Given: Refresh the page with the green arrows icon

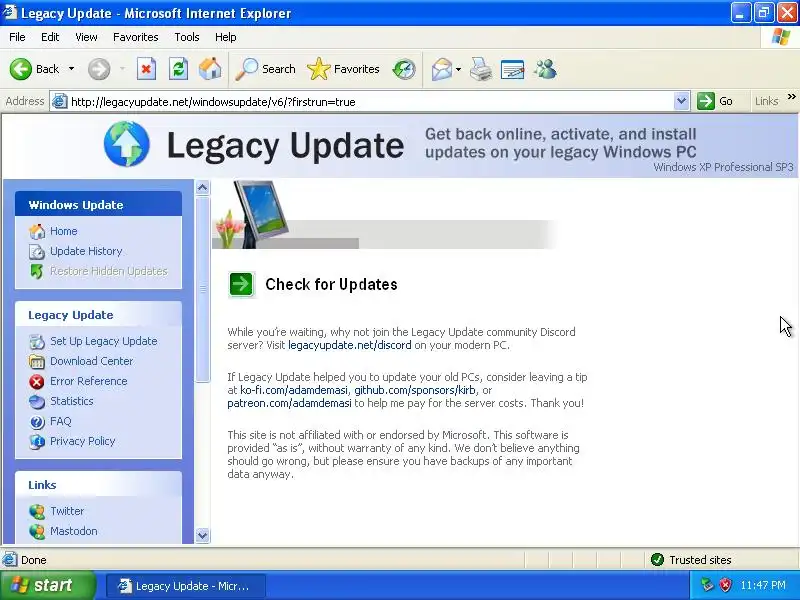Looking at the screenshot, I should (x=179, y=69).
